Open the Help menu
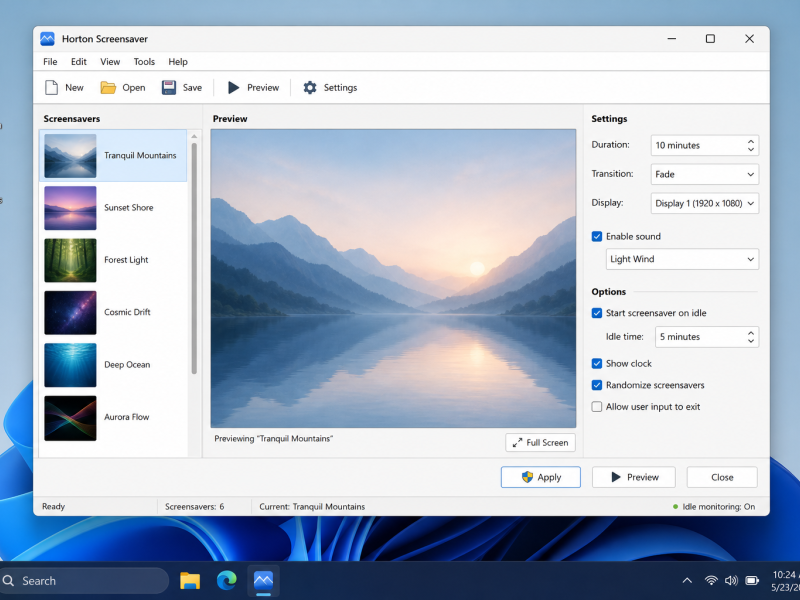Image resolution: width=800 pixels, height=600 pixels. (178, 62)
